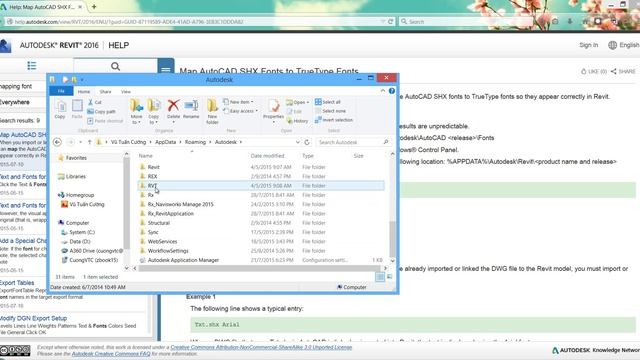Open Export Tables search result
Screen dimensions: 640x360
tap(17, 282)
